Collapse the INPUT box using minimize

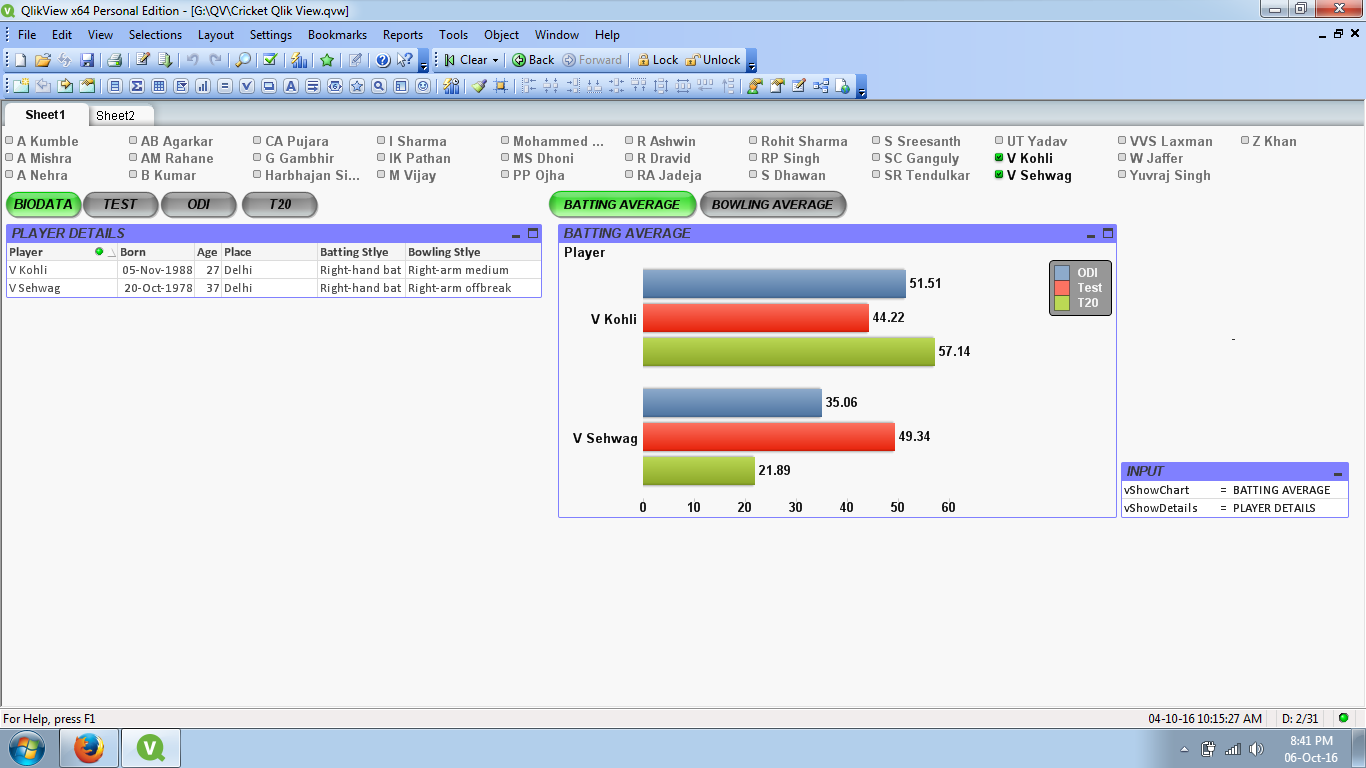(x=1338, y=472)
